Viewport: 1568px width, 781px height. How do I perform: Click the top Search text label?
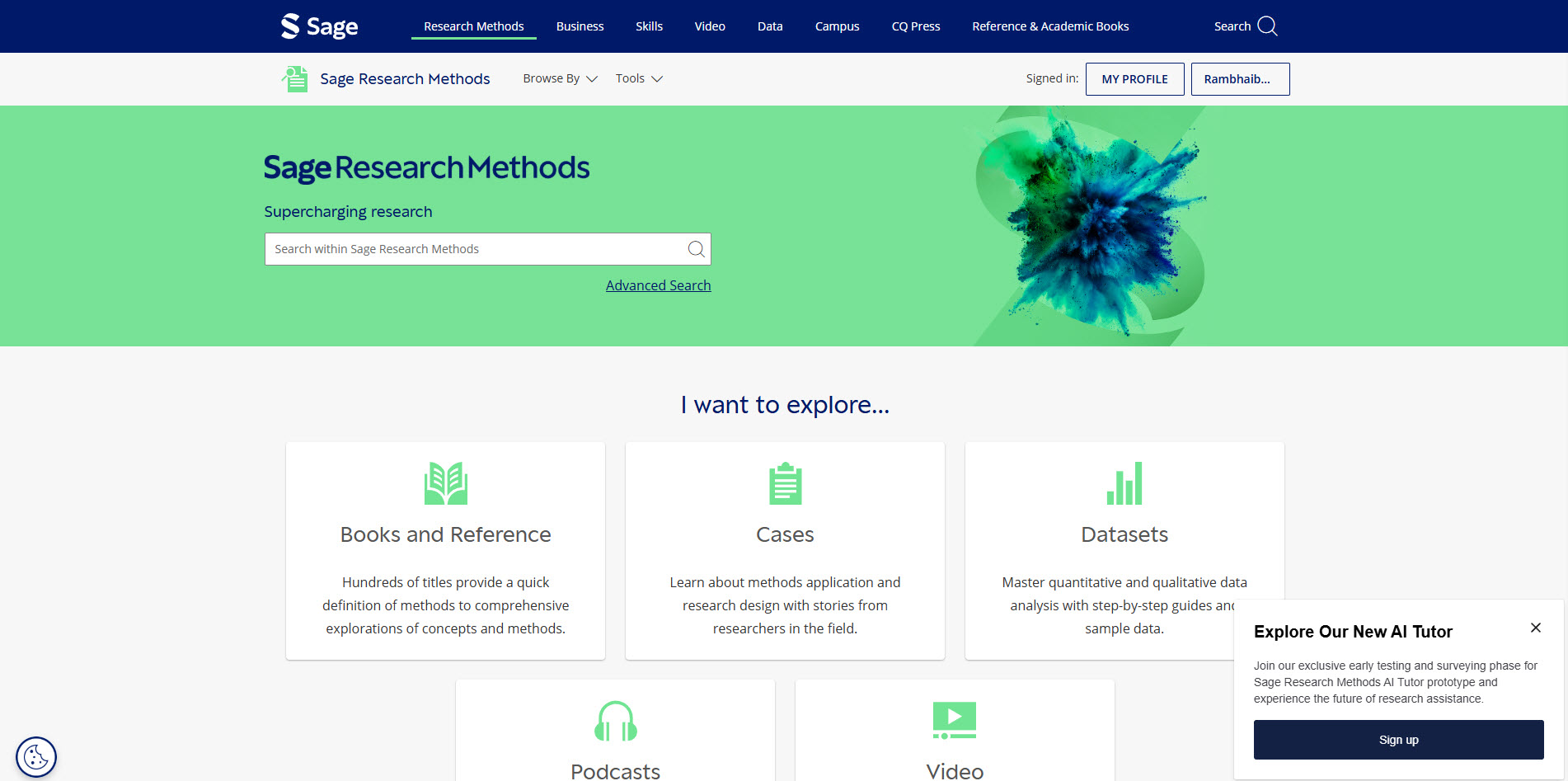click(1232, 26)
